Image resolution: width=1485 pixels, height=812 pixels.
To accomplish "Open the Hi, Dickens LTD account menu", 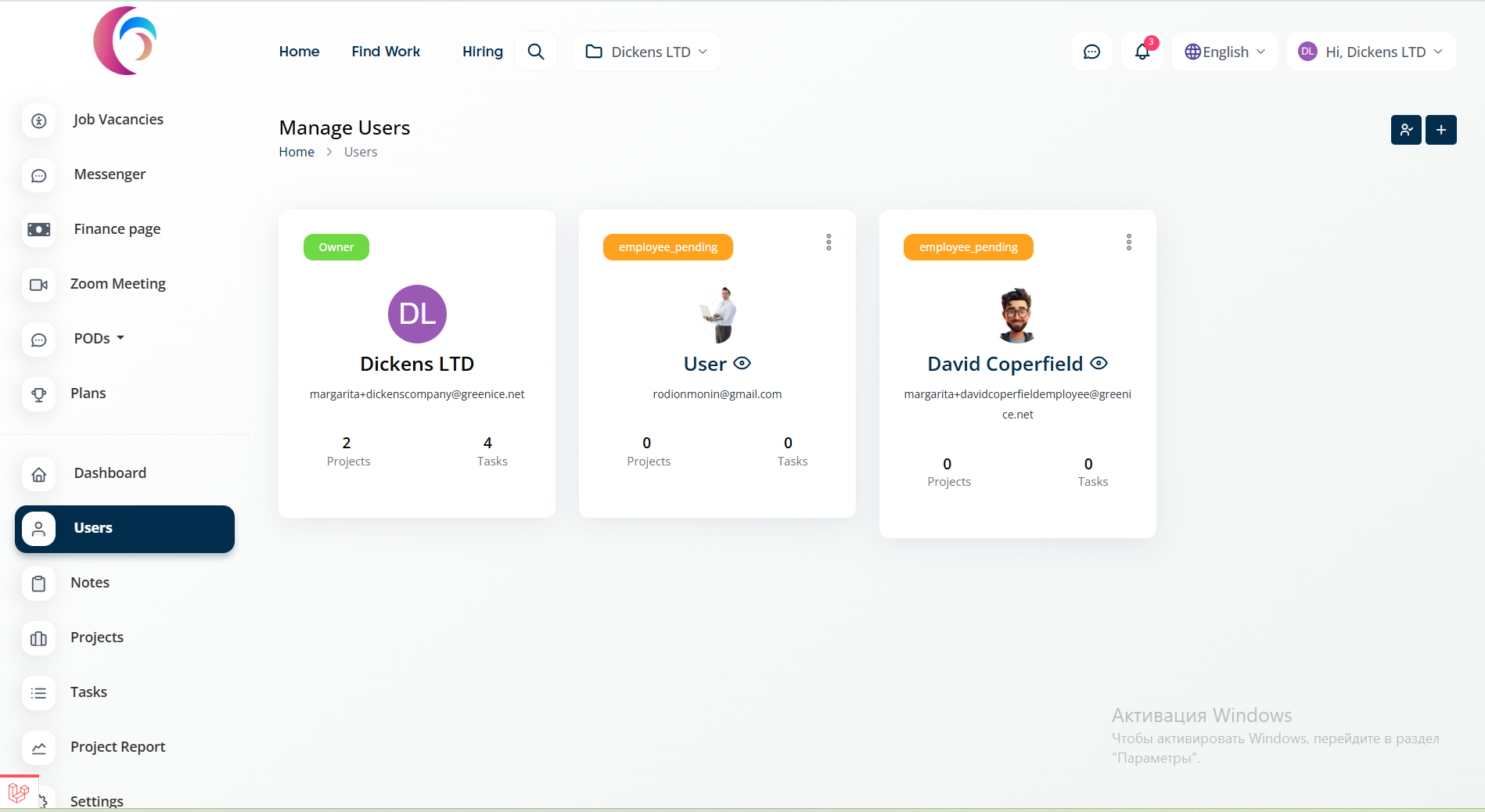I will (x=1371, y=52).
